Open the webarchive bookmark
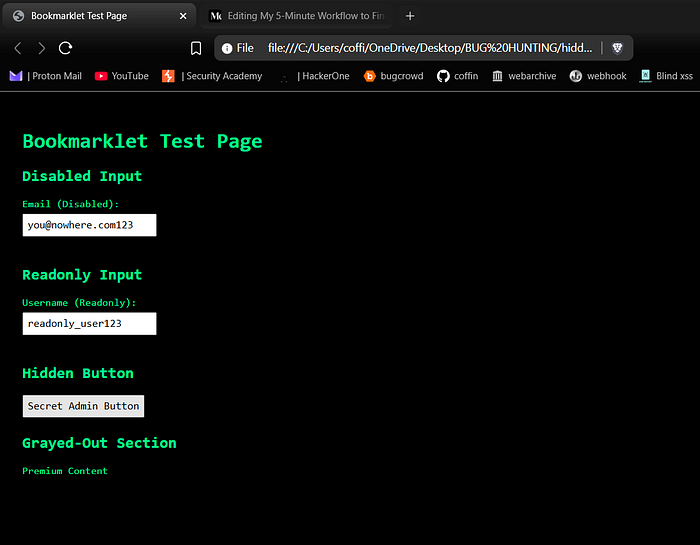700x545 pixels. [x=524, y=76]
